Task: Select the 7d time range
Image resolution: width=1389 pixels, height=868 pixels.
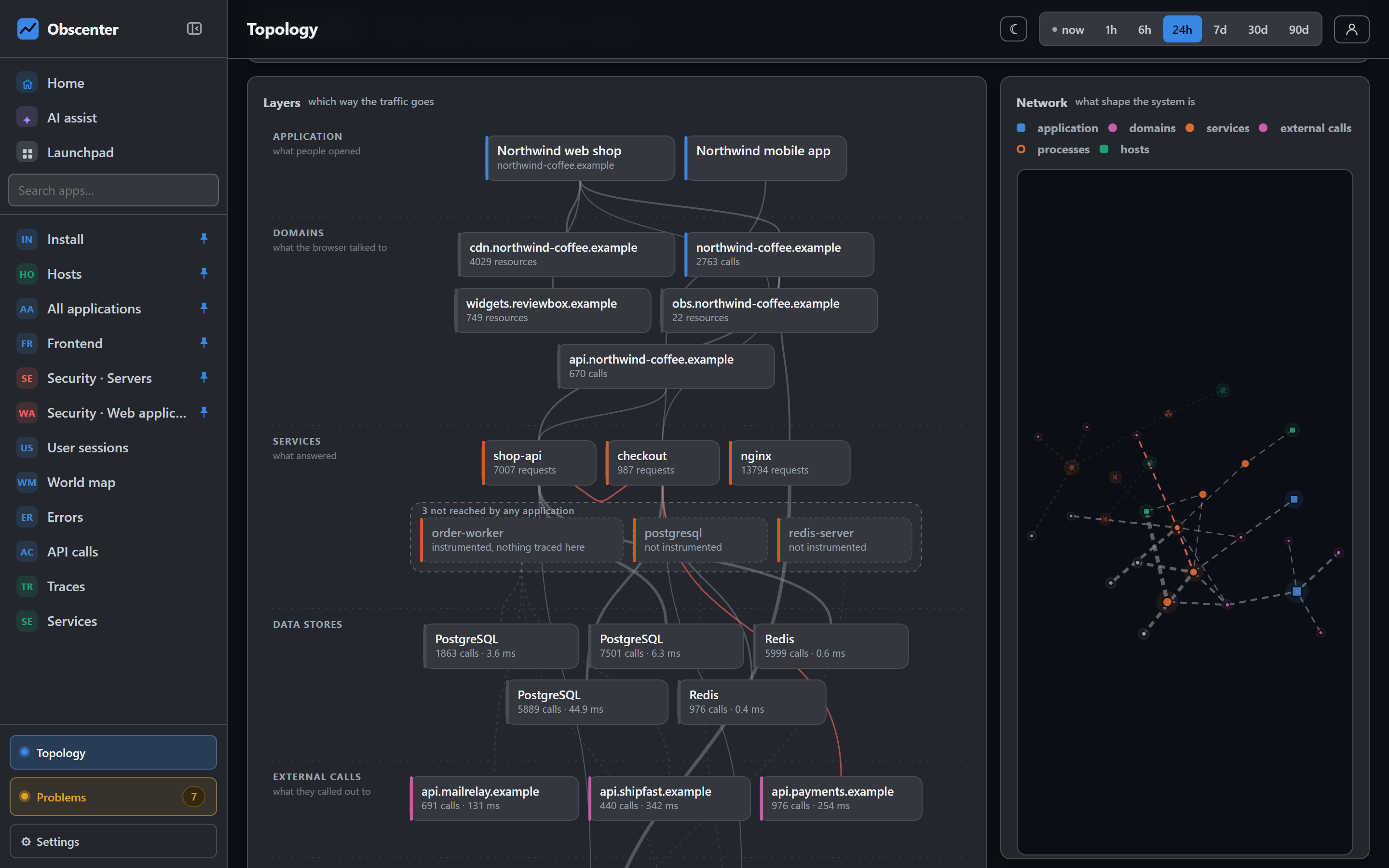Action: coord(1220,29)
